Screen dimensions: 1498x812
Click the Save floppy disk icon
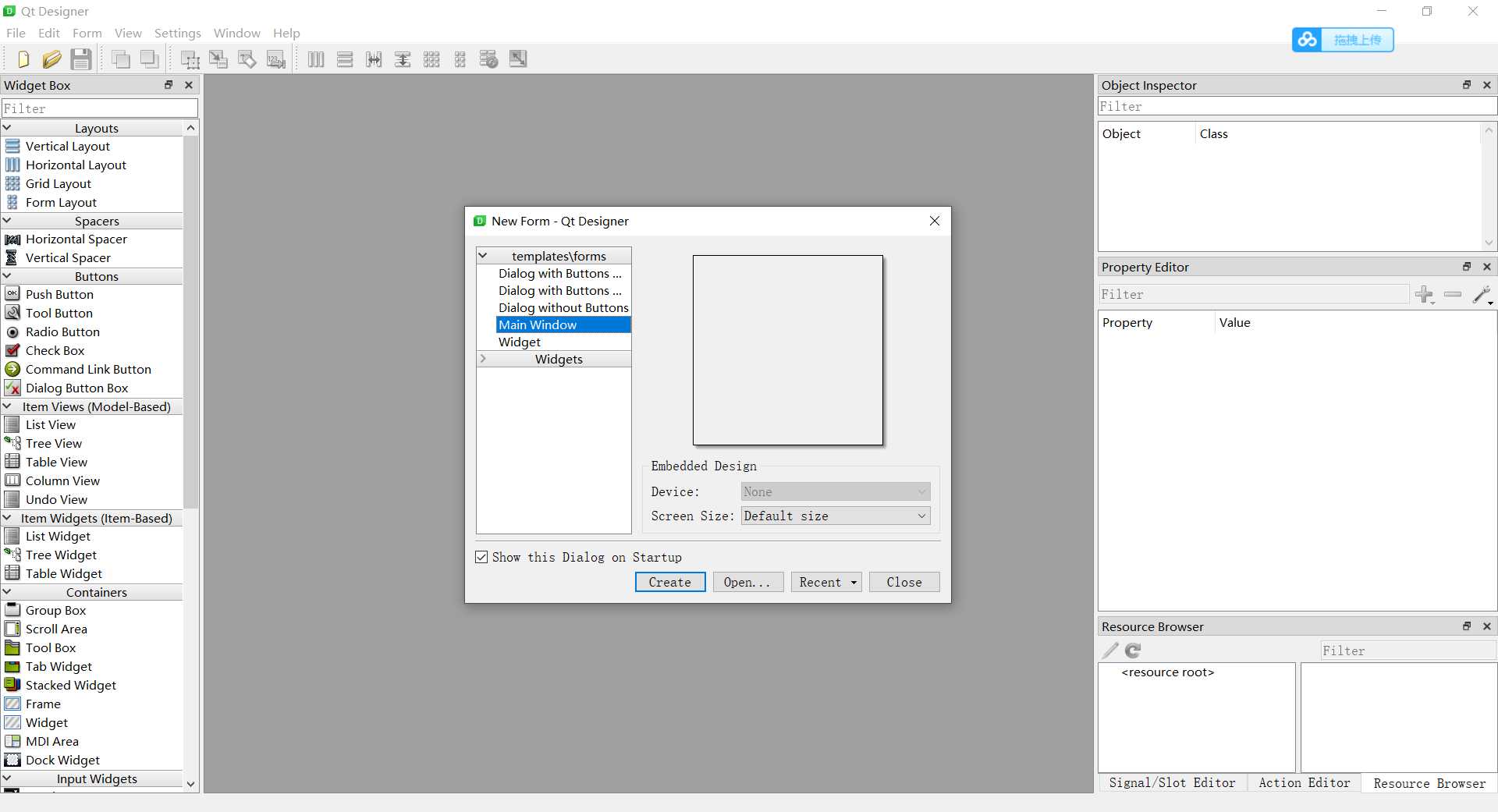(81, 59)
